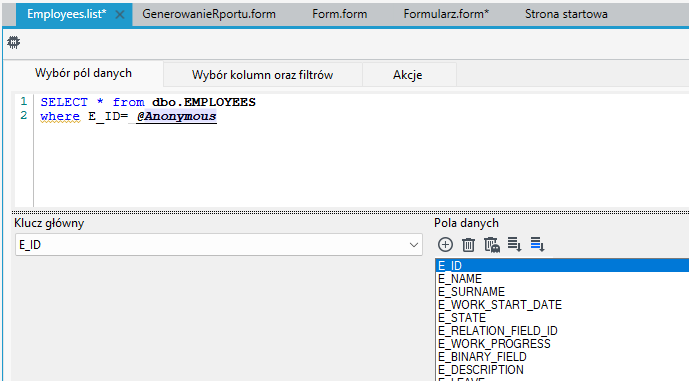This screenshot has width=689, height=381.
Task: Switch to the Employees.list tab
Action: [66, 14]
